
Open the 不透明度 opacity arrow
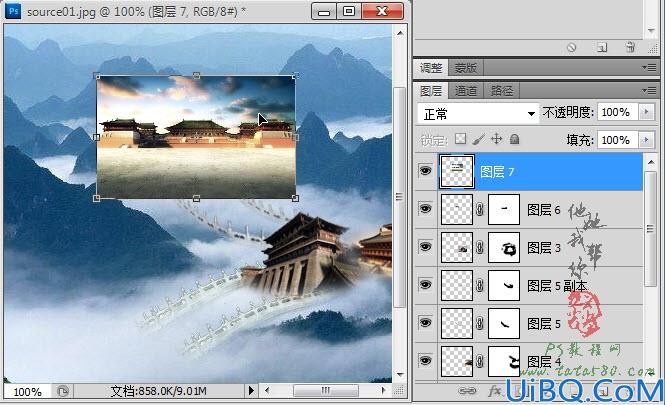647,112
